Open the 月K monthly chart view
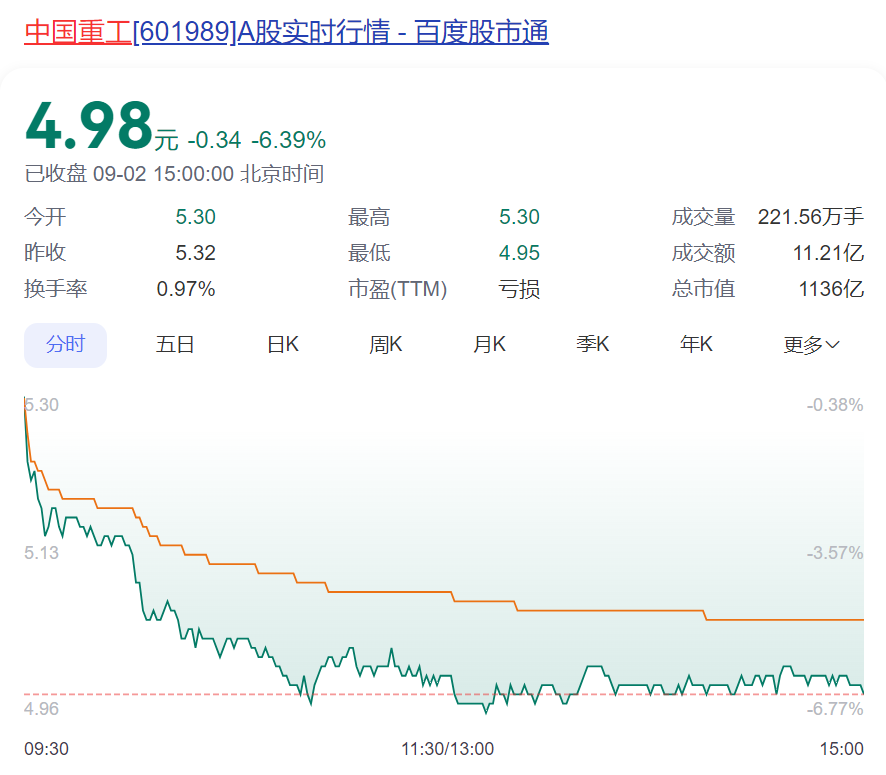 tap(489, 343)
